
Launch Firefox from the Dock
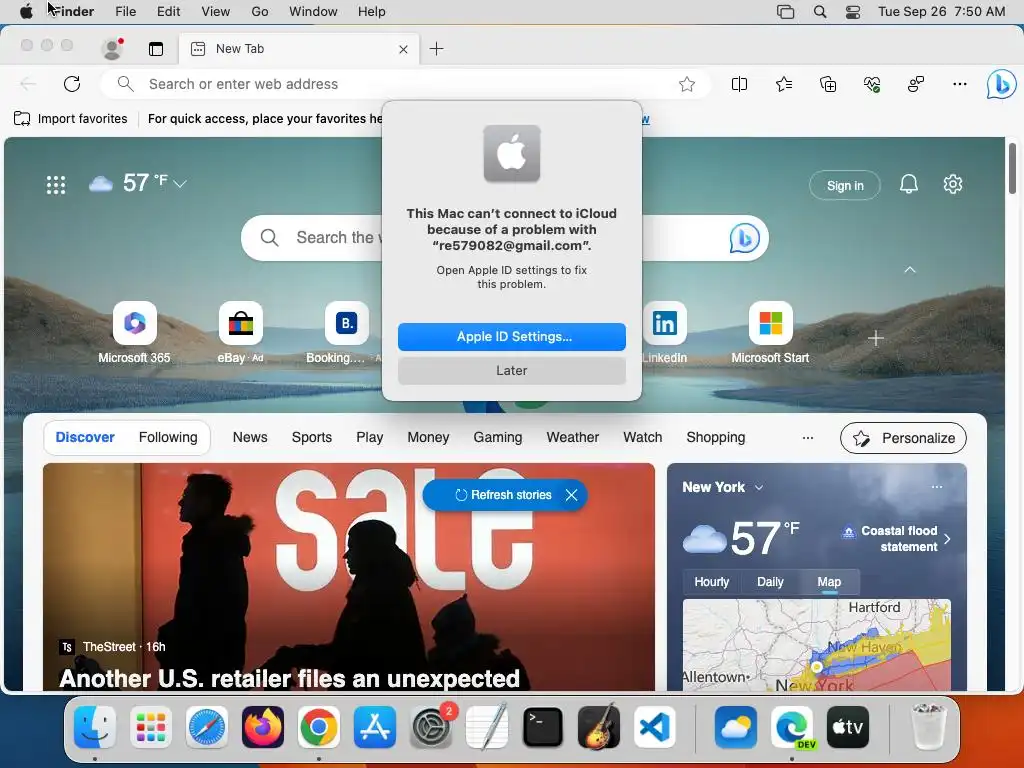263,727
